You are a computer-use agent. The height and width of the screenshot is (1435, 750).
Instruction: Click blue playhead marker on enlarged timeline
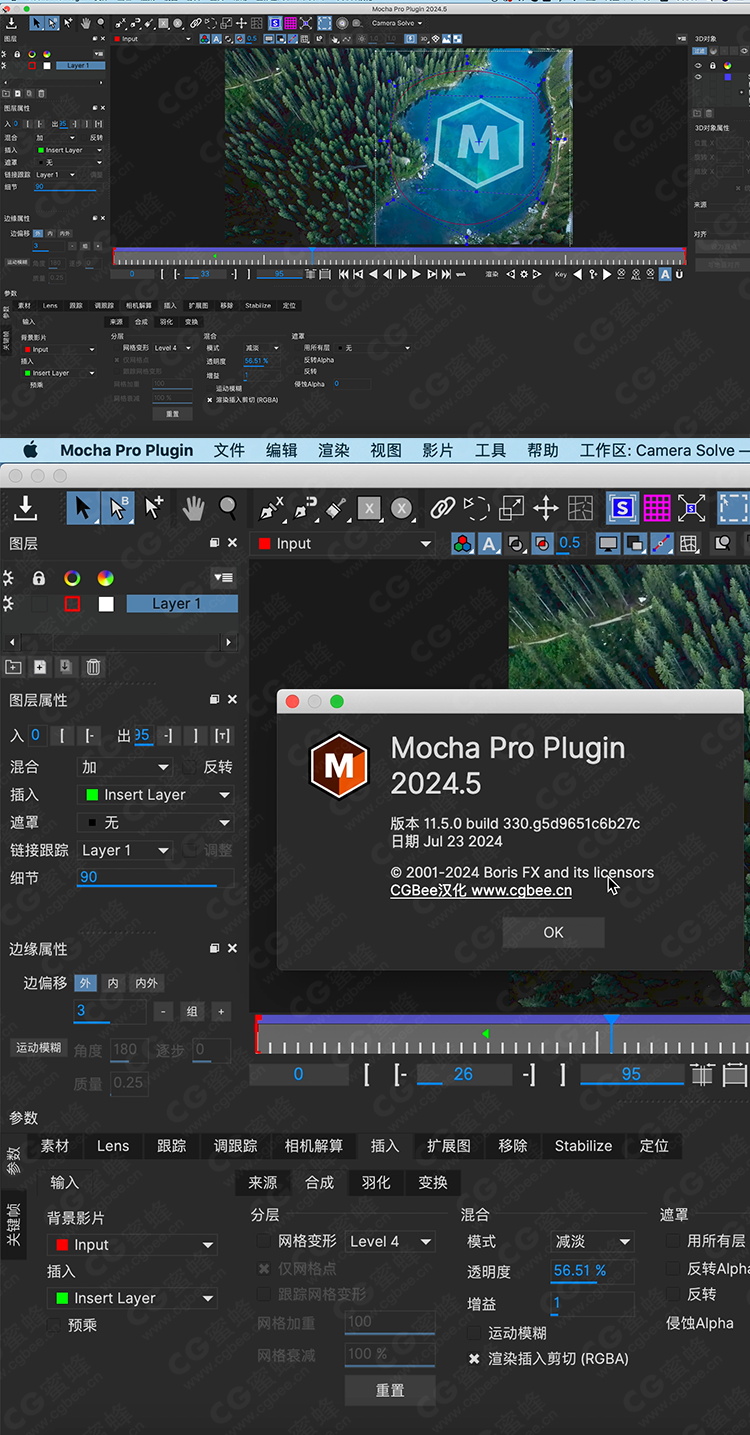611,1019
